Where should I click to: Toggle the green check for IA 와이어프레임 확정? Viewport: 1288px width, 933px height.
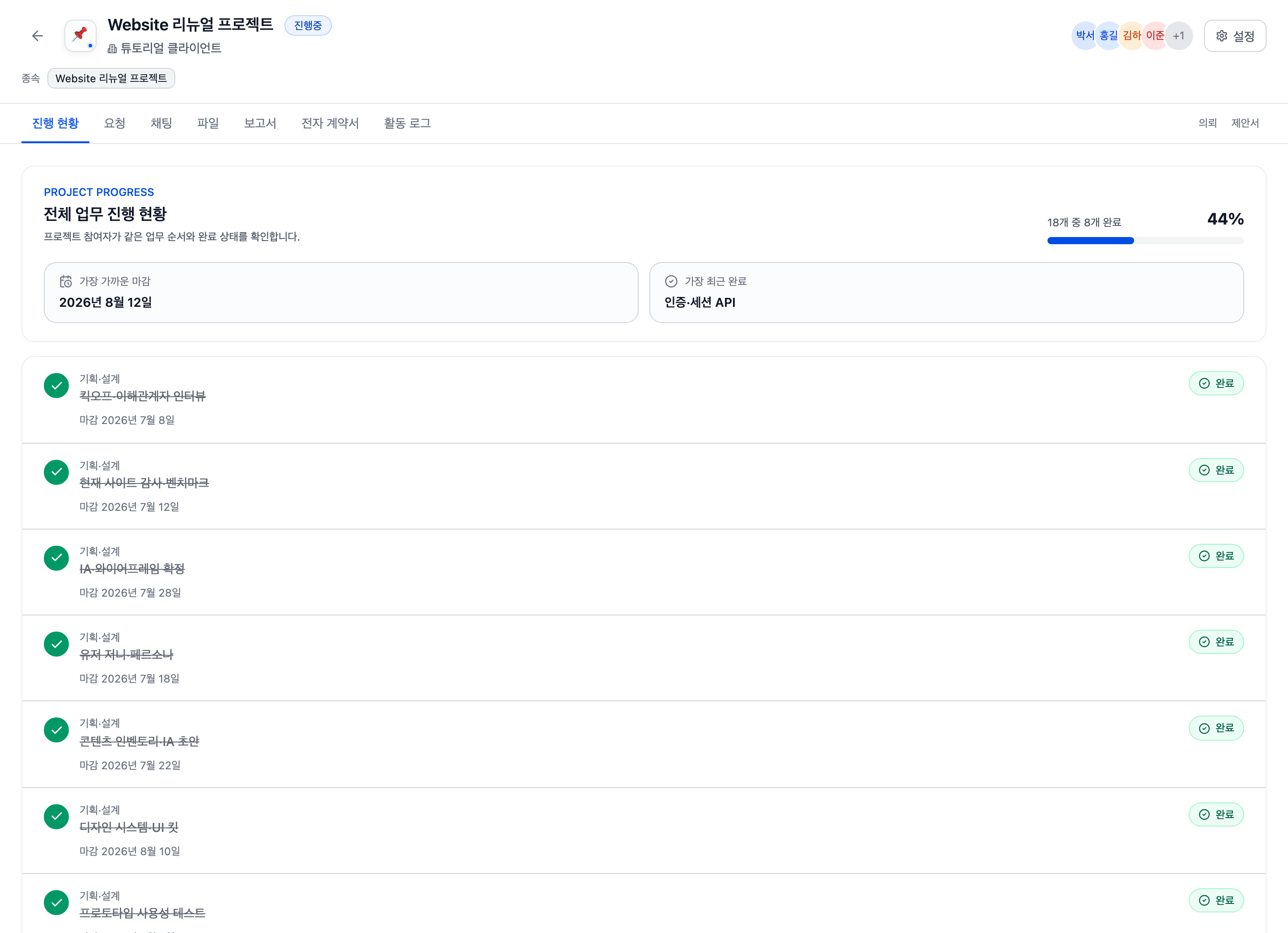point(56,558)
